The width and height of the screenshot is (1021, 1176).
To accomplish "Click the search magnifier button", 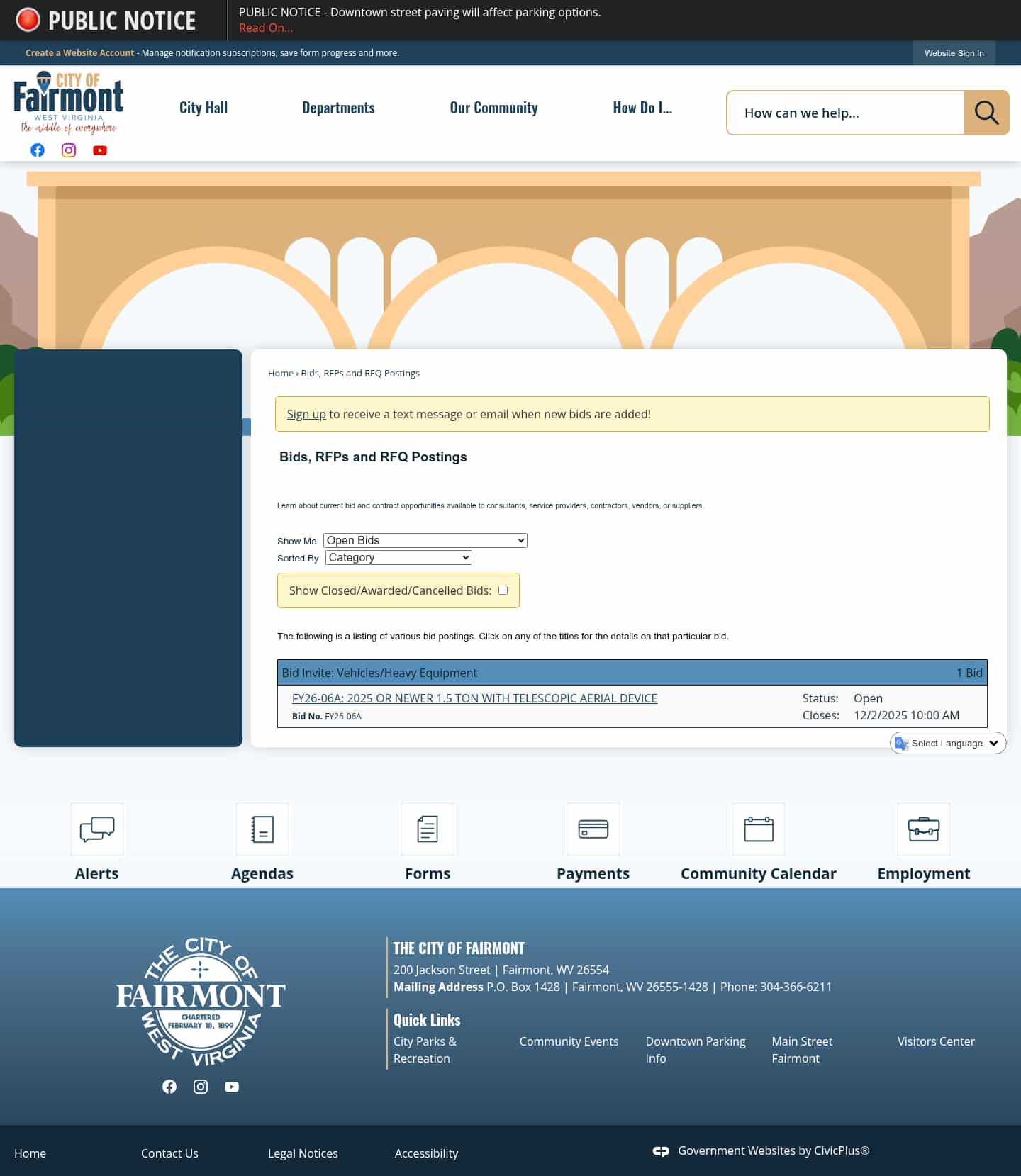I will (x=986, y=113).
